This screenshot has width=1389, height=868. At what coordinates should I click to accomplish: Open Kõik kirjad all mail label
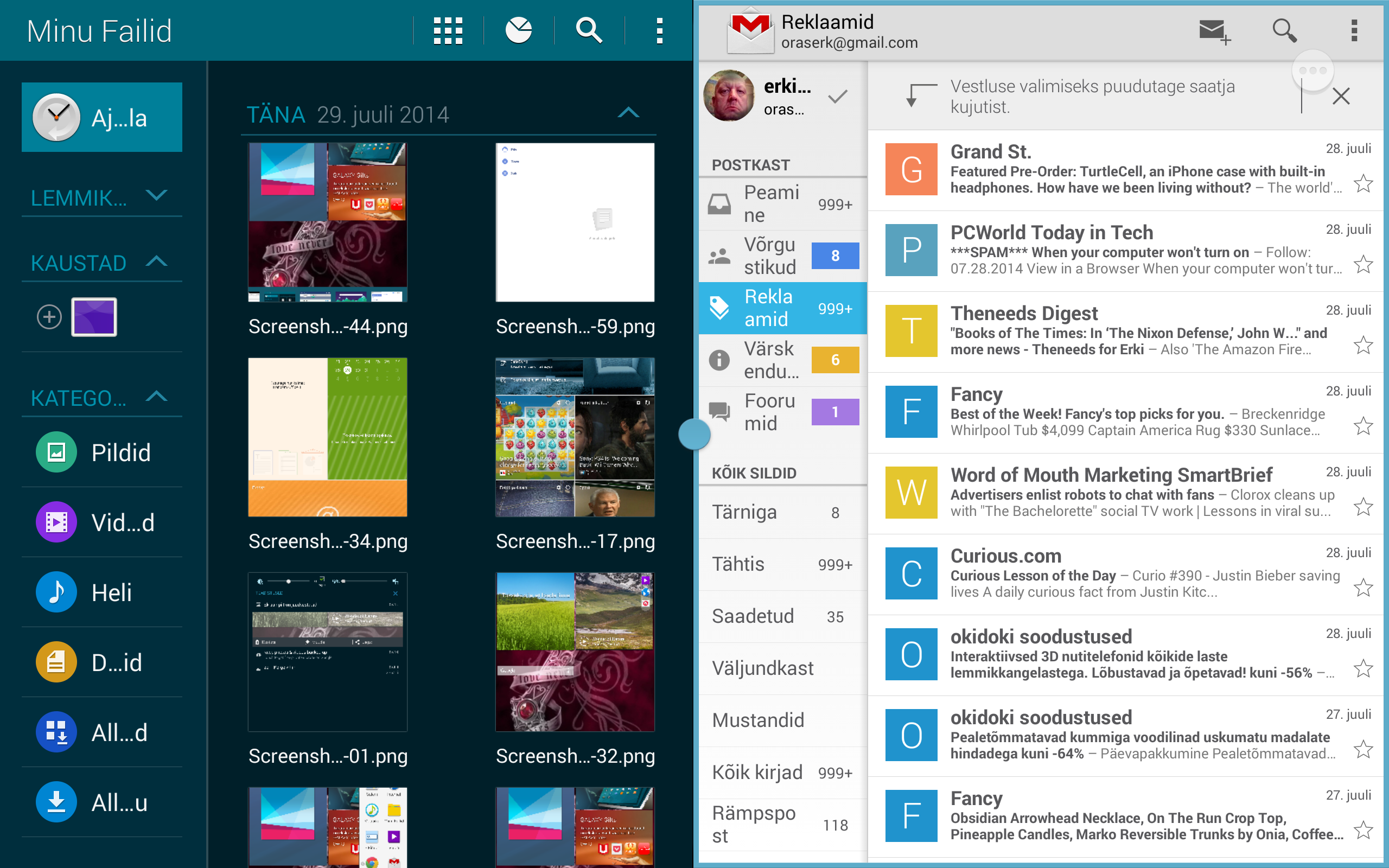pyautogui.click(x=783, y=772)
